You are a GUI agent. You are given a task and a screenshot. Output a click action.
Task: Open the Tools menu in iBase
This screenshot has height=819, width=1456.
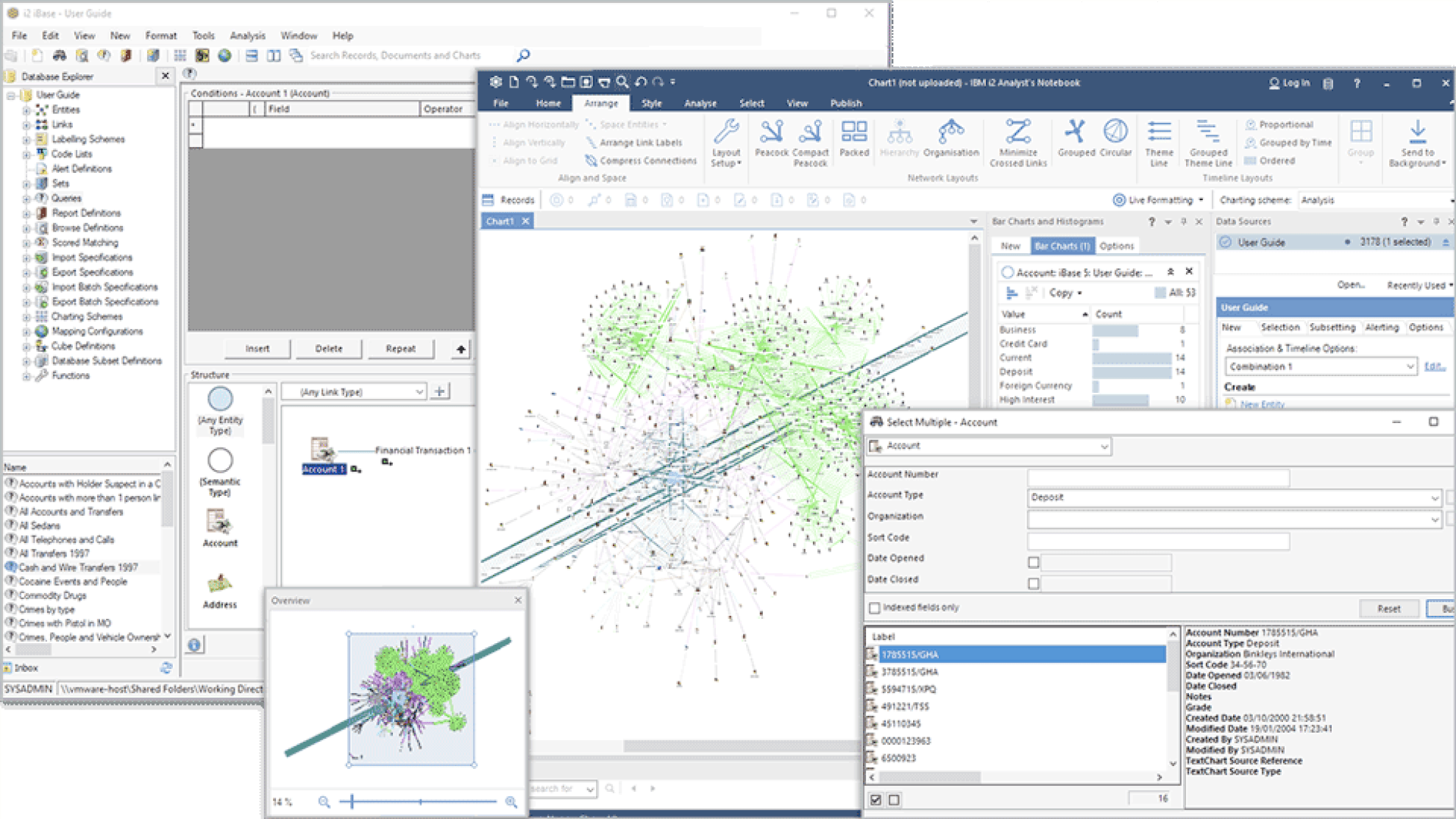click(203, 35)
